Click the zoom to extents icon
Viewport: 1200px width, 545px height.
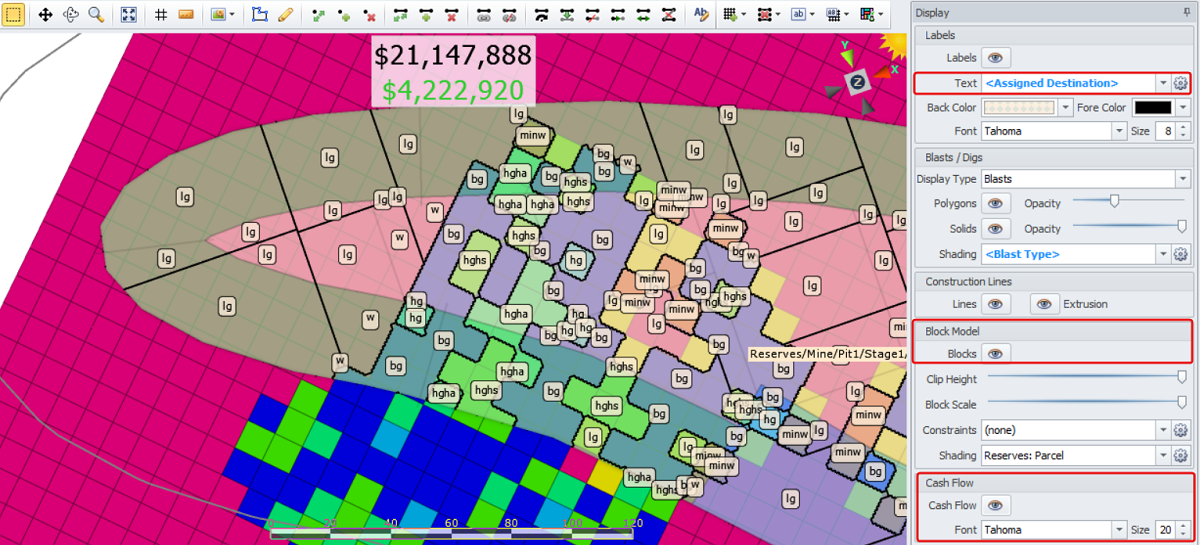pyautogui.click(x=129, y=14)
